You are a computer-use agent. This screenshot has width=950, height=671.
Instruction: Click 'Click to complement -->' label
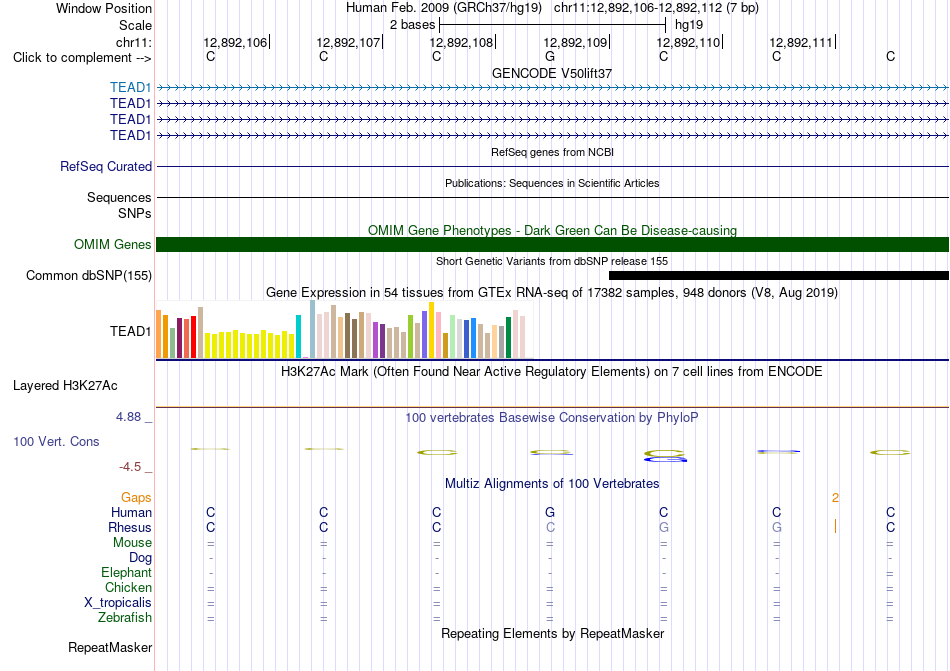pos(82,58)
